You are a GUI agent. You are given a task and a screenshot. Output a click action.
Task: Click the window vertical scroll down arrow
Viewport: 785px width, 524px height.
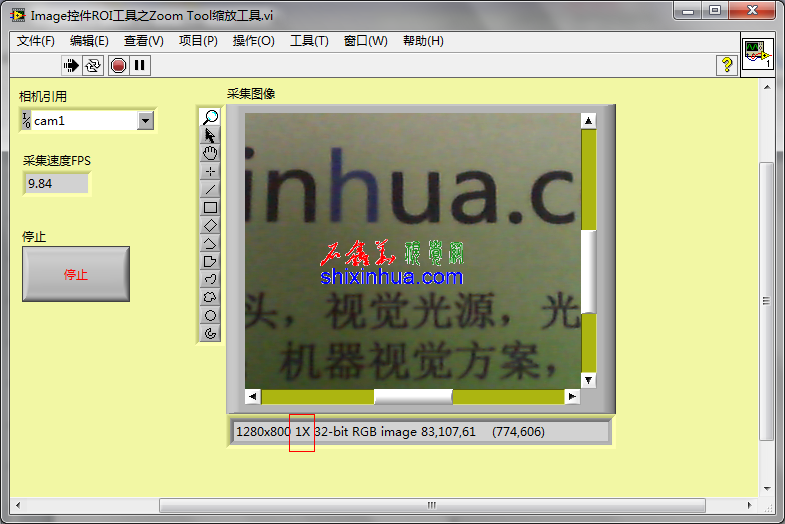767,489
